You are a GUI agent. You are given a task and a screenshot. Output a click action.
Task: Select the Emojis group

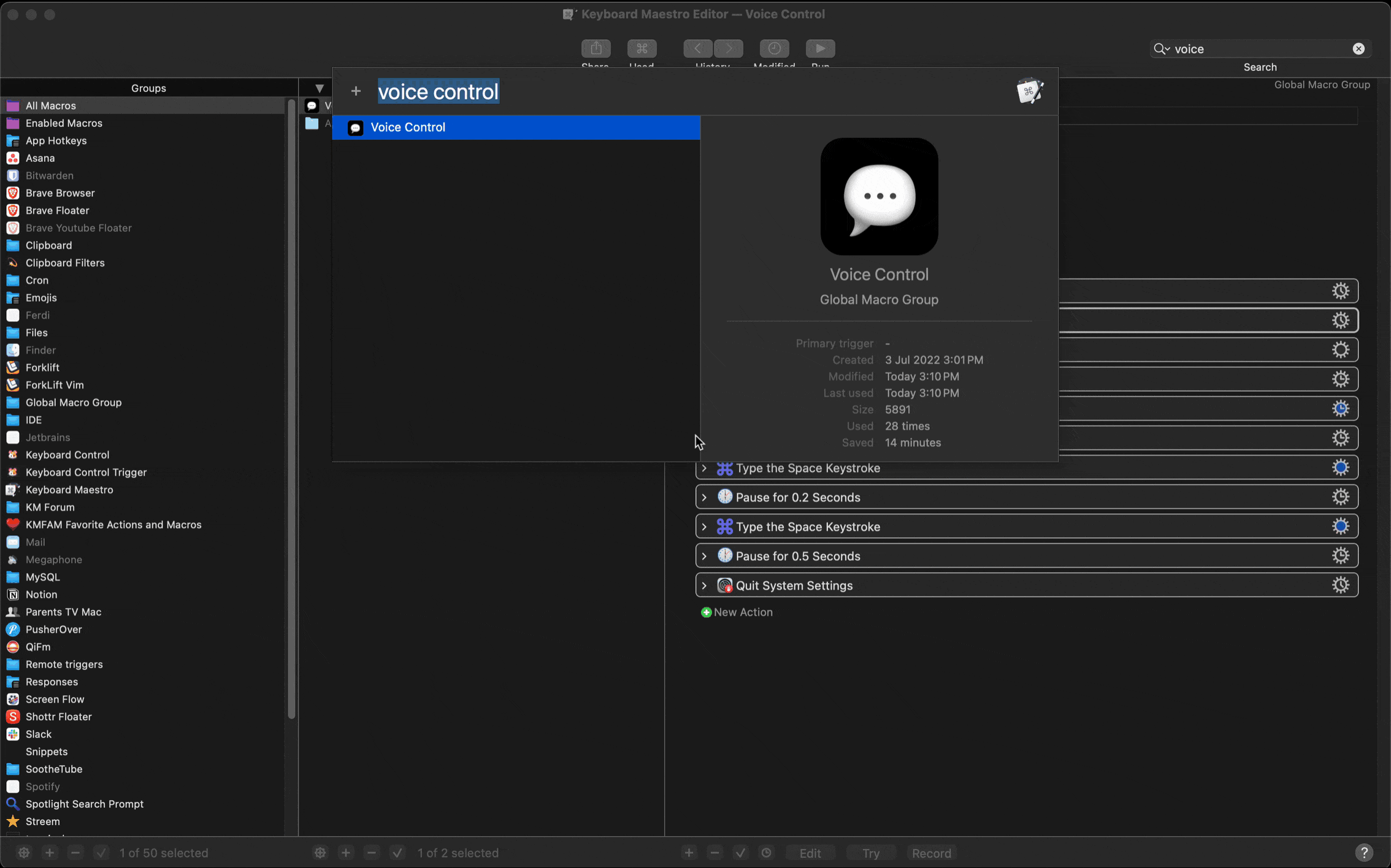click(x=143, y=298)
